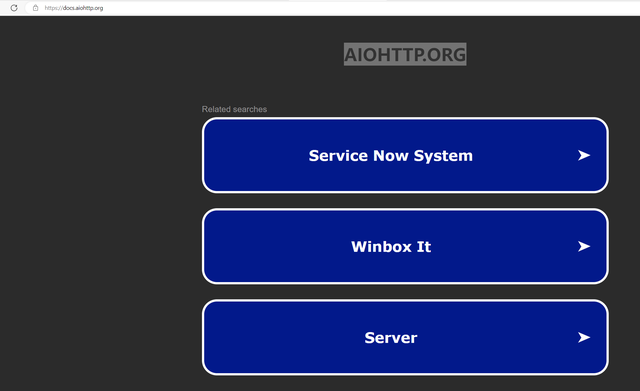Click the arrow on Service Now System

tap(584, 156)
